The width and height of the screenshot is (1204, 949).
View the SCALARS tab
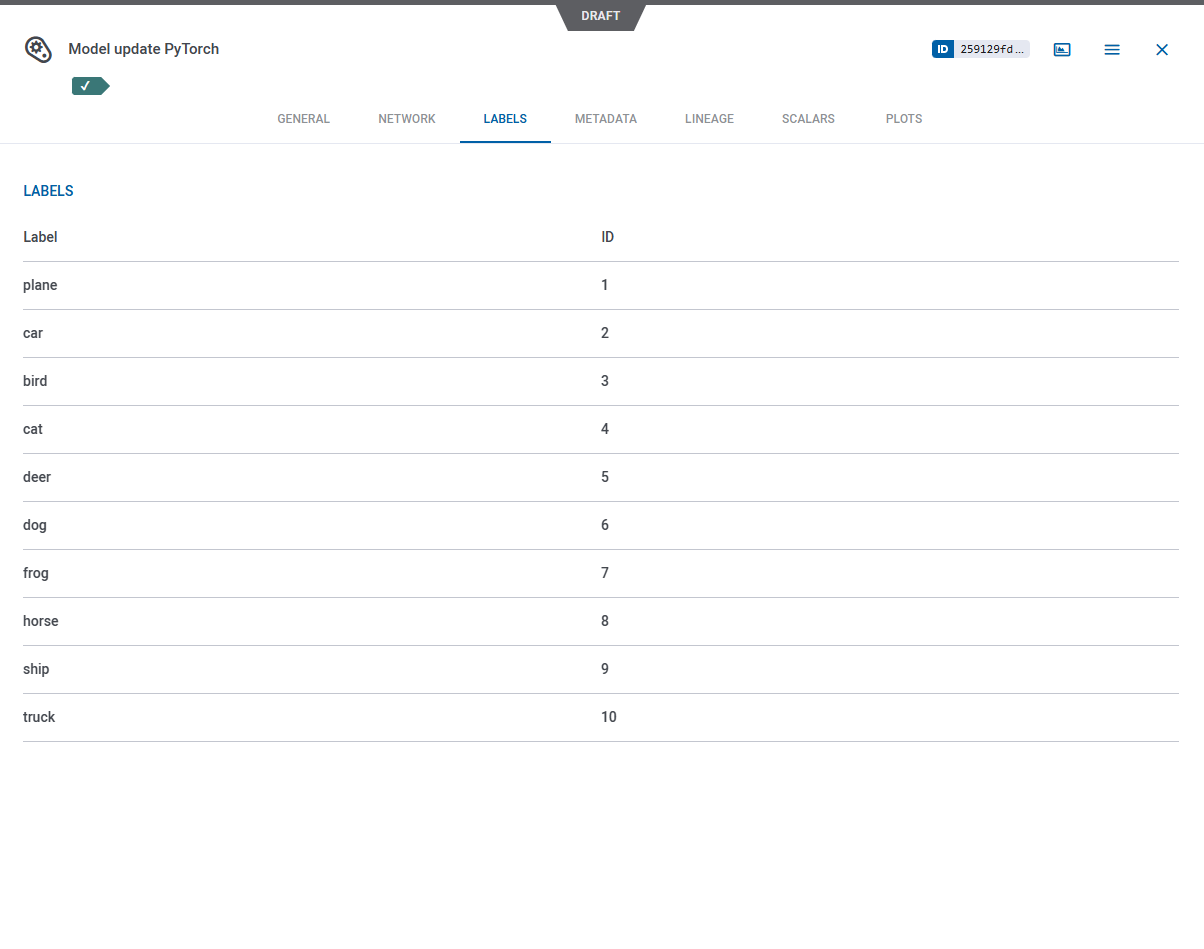(808, 119)
